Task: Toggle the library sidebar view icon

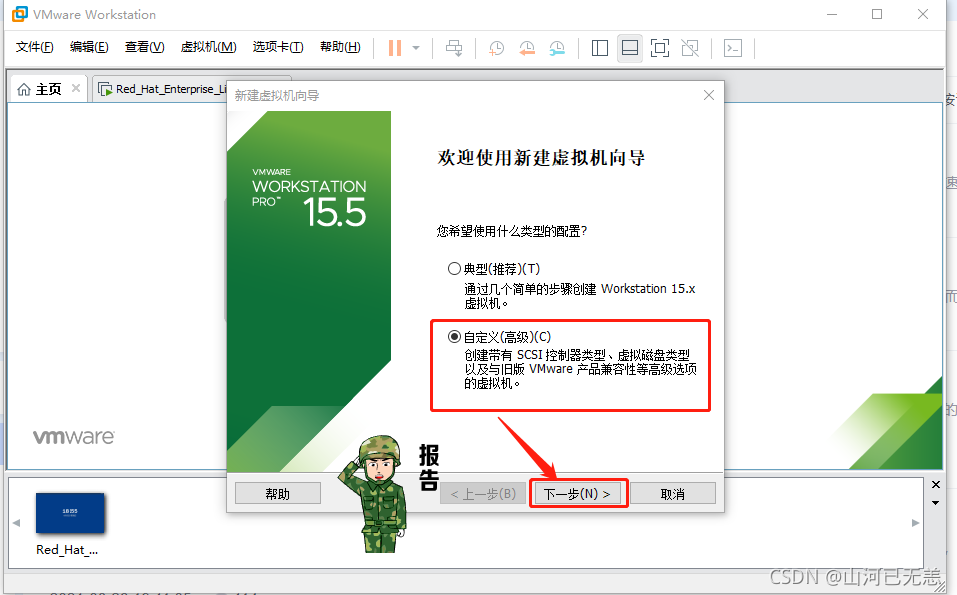Action: (x=600, y=48)
